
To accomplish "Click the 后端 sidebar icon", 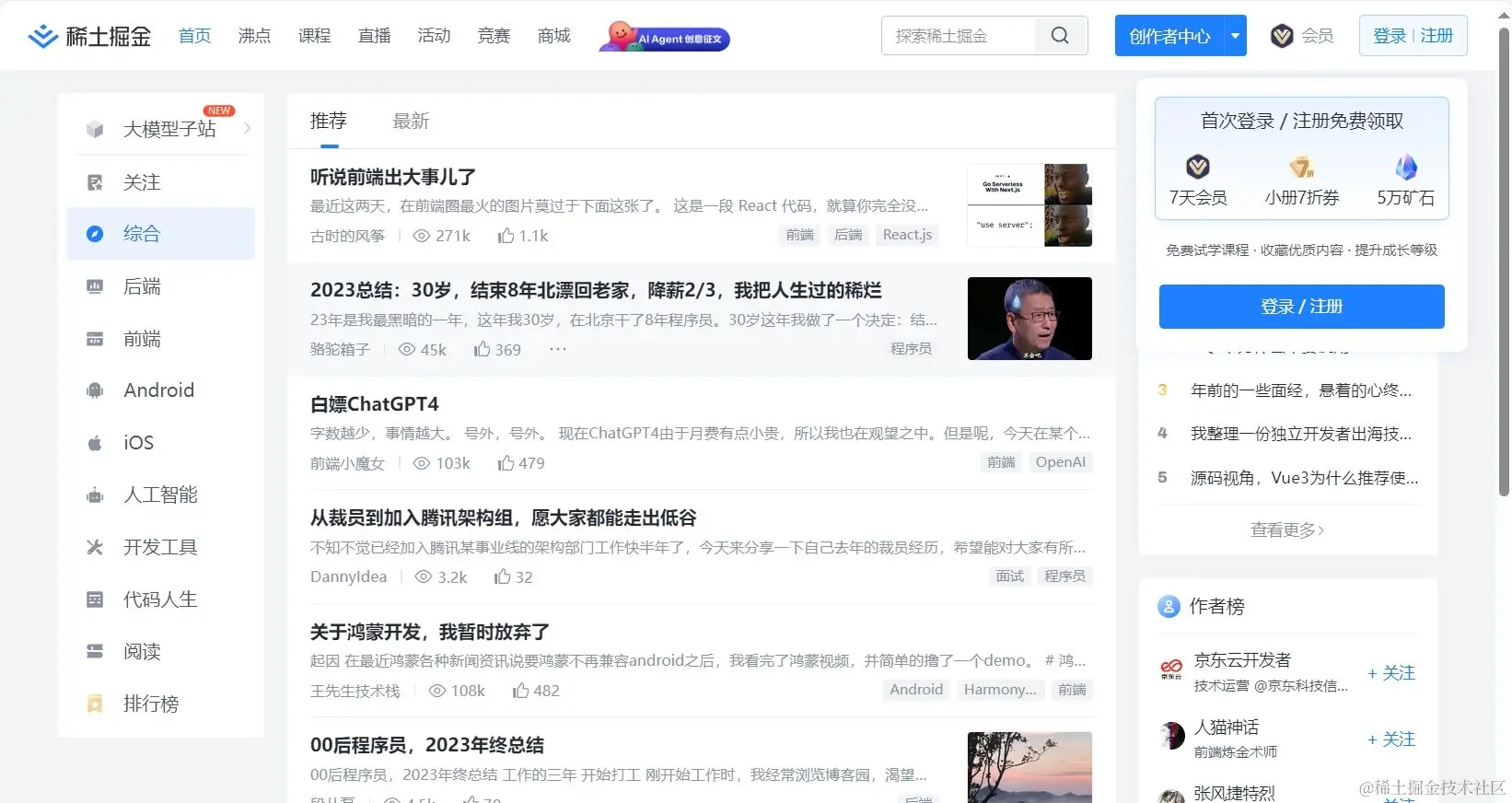I will 95,286.
